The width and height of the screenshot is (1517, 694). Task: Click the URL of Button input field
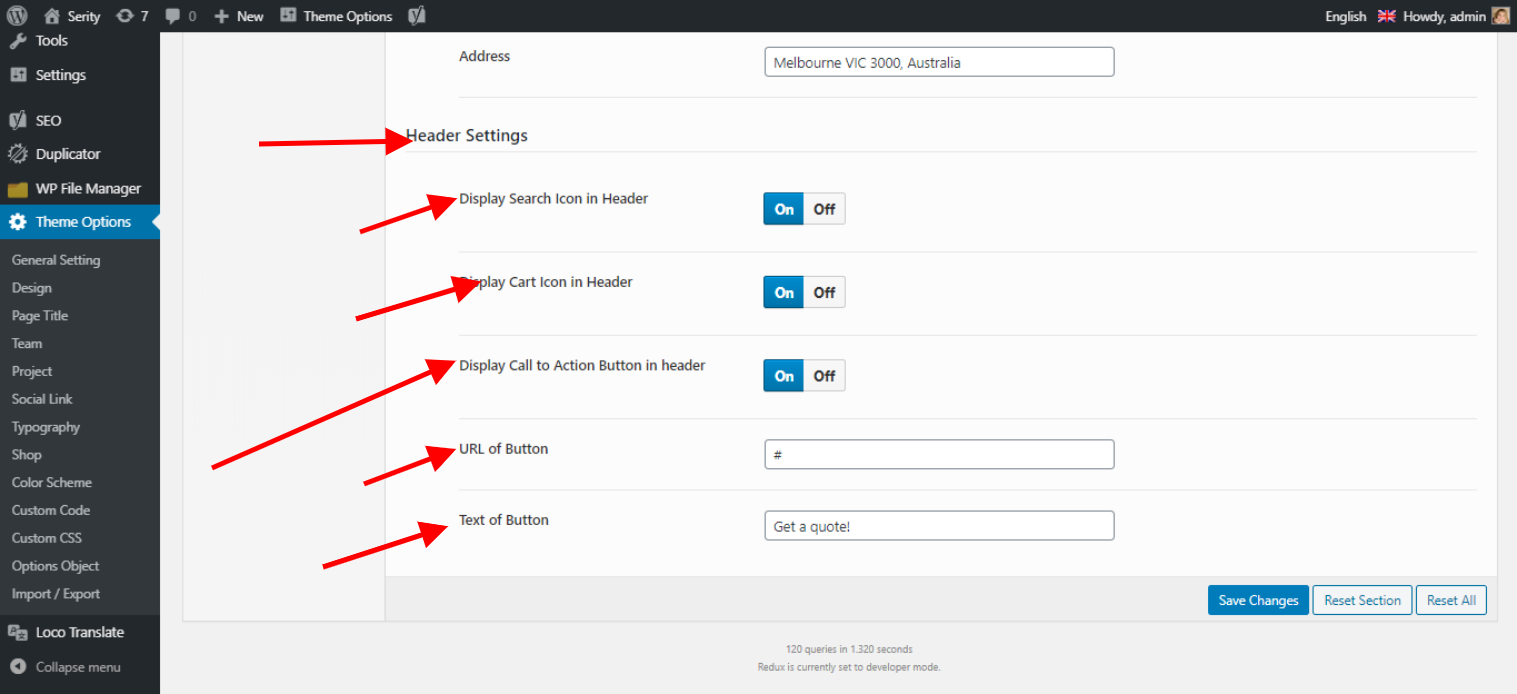click(938, 454)
